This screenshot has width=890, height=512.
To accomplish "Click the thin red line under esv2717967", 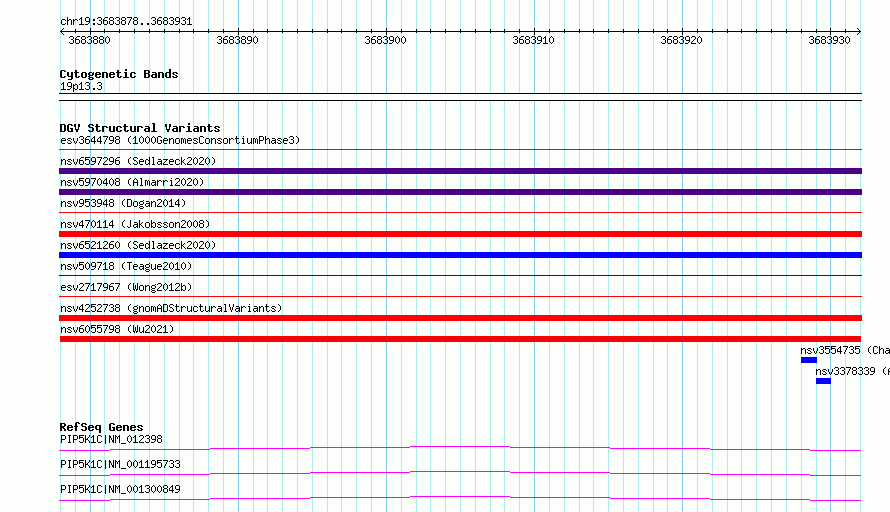I will (460, 297).
